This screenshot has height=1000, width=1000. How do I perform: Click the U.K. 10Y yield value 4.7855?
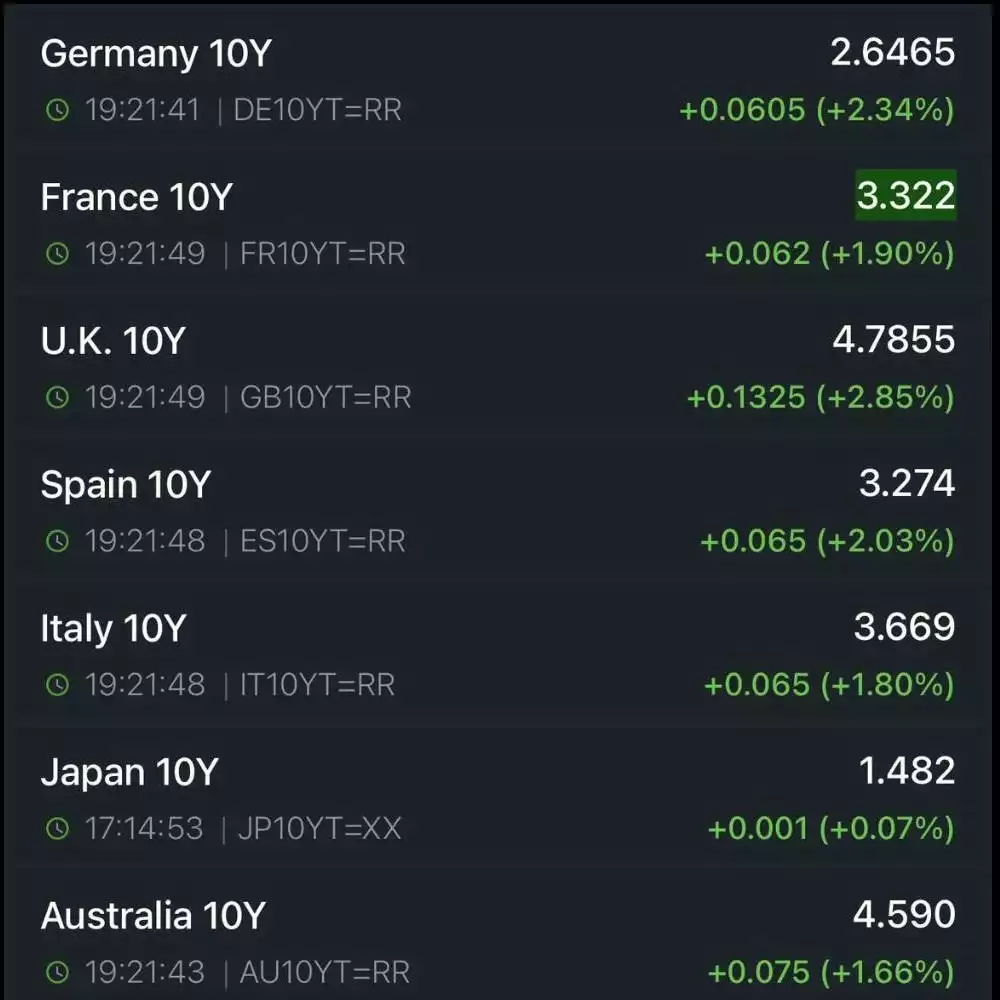click(x=891, y=341)
